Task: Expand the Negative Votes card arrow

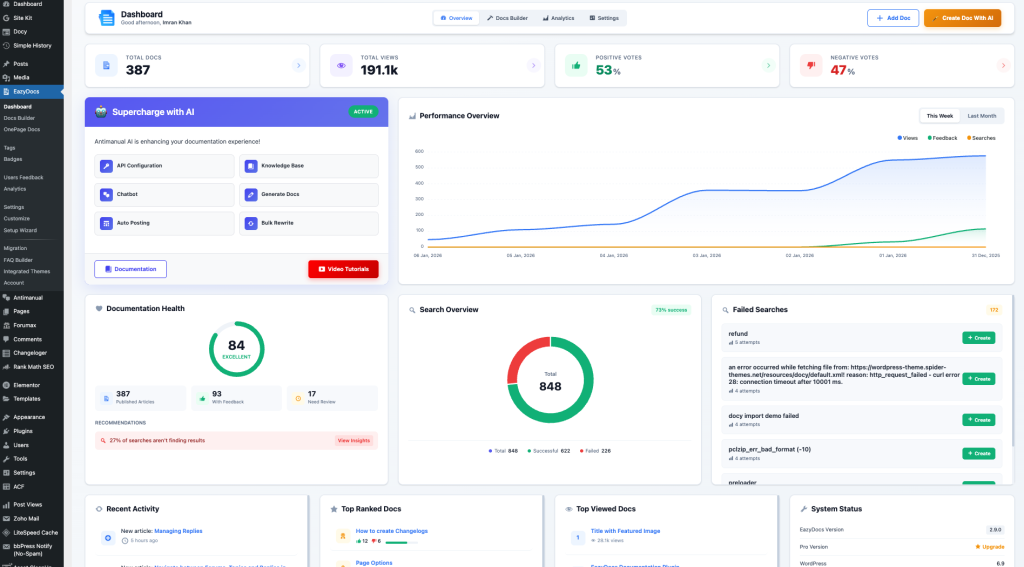Action: 1003,65
